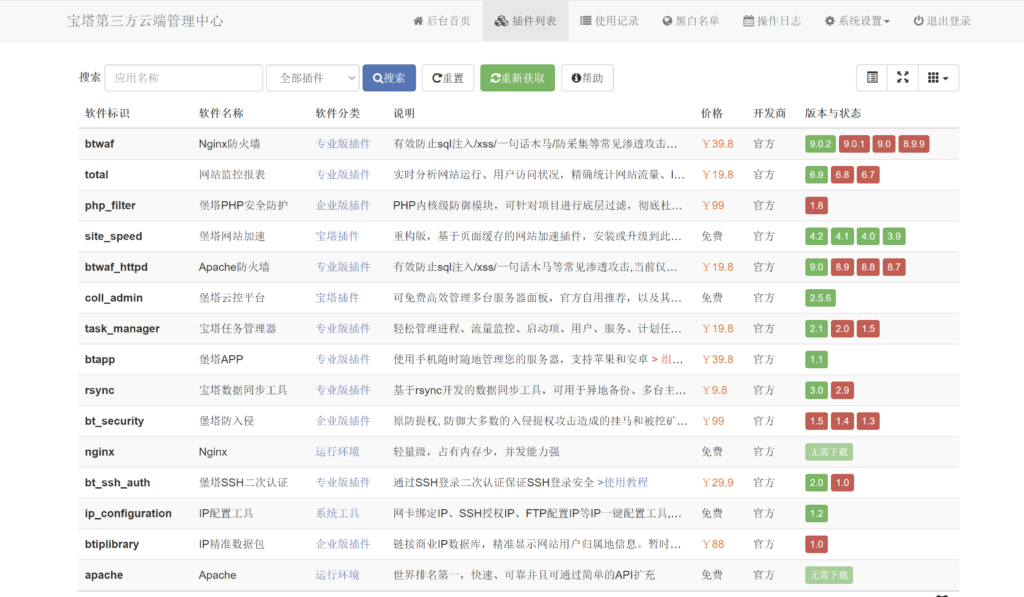1024x597 pixels.
Task: Click version 2.5.6 badge for coll_admin
Action: click(820, 298)
